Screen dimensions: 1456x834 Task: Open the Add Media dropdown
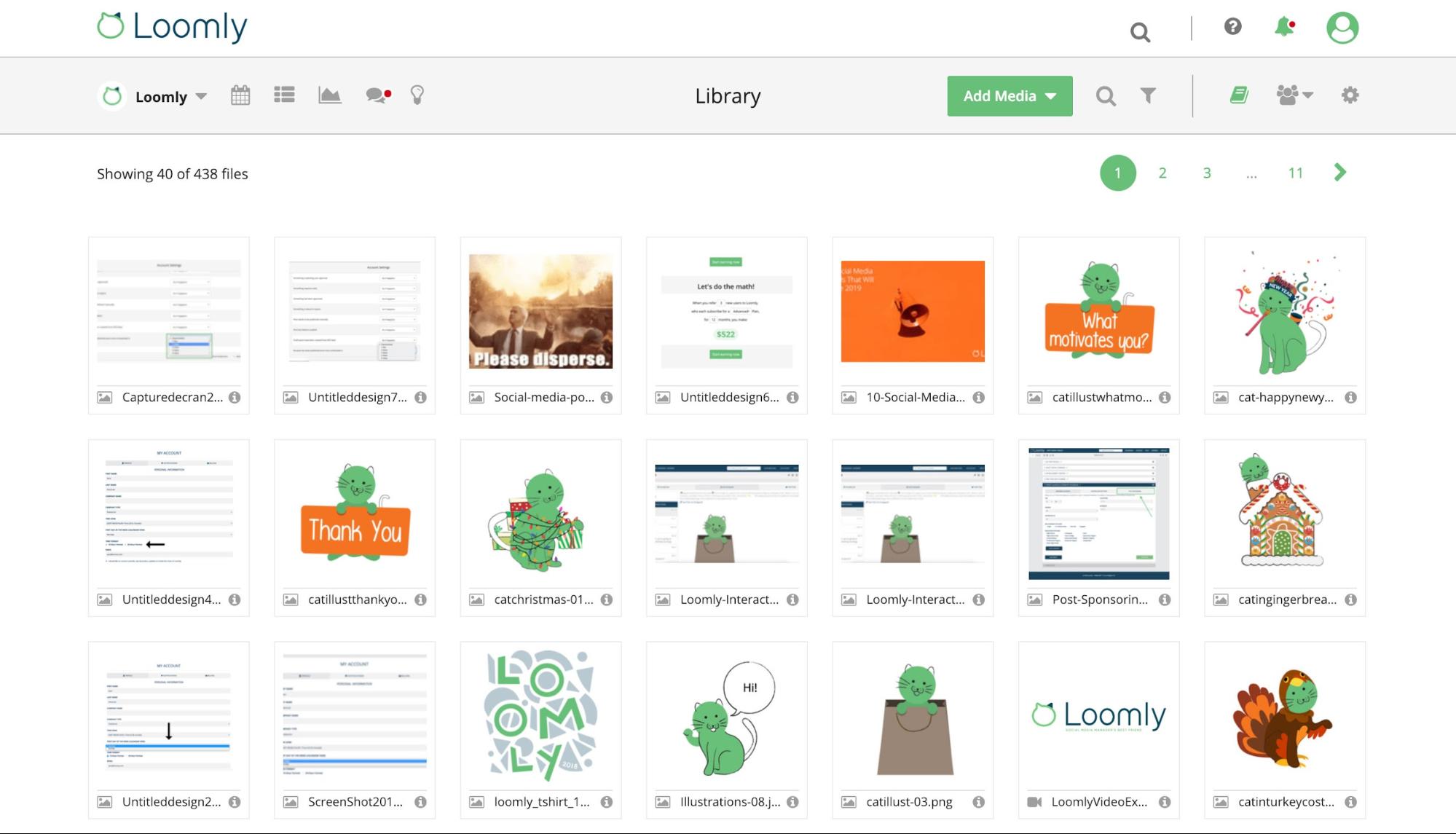1010,95
